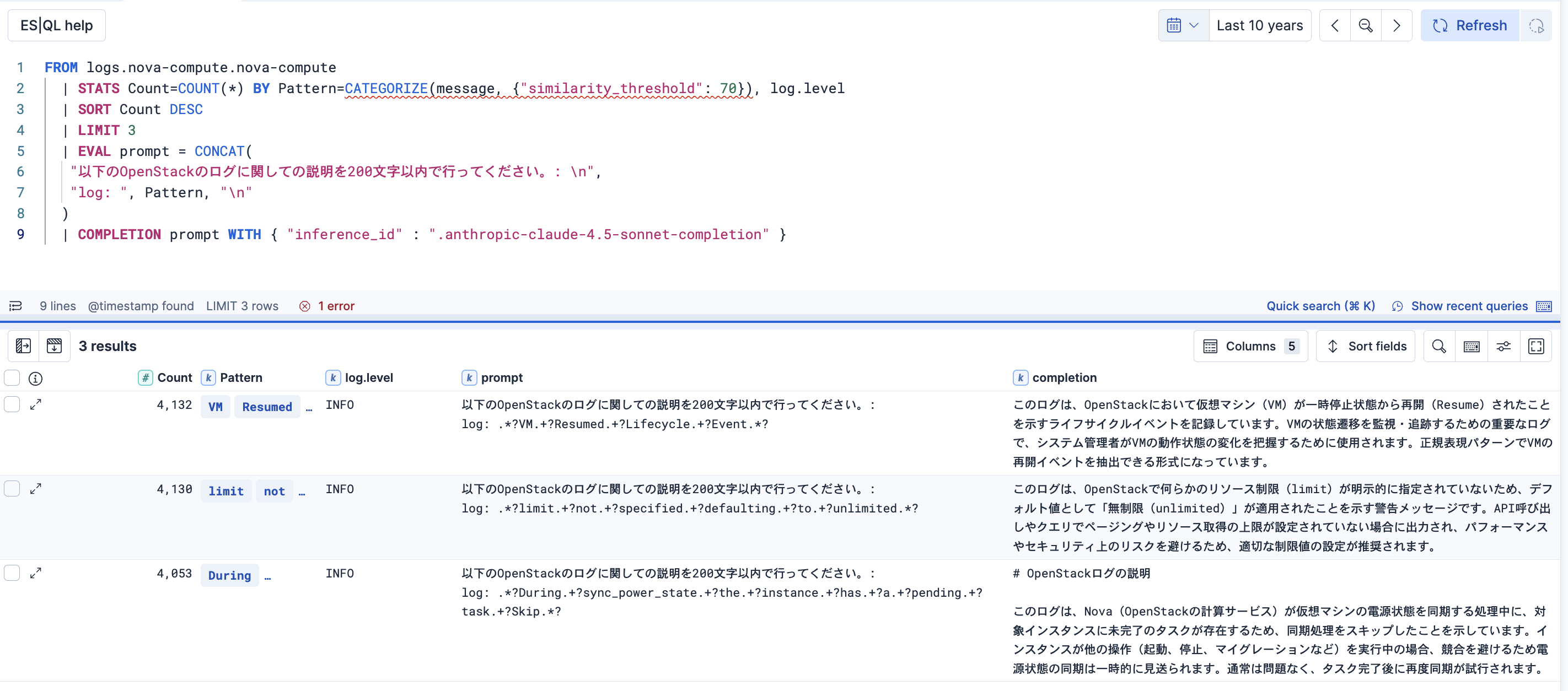Click the wrap lines icon in editor footer
Viewport: 1568px width, 691px height.
pyautogui.click(x=15, y=306)
